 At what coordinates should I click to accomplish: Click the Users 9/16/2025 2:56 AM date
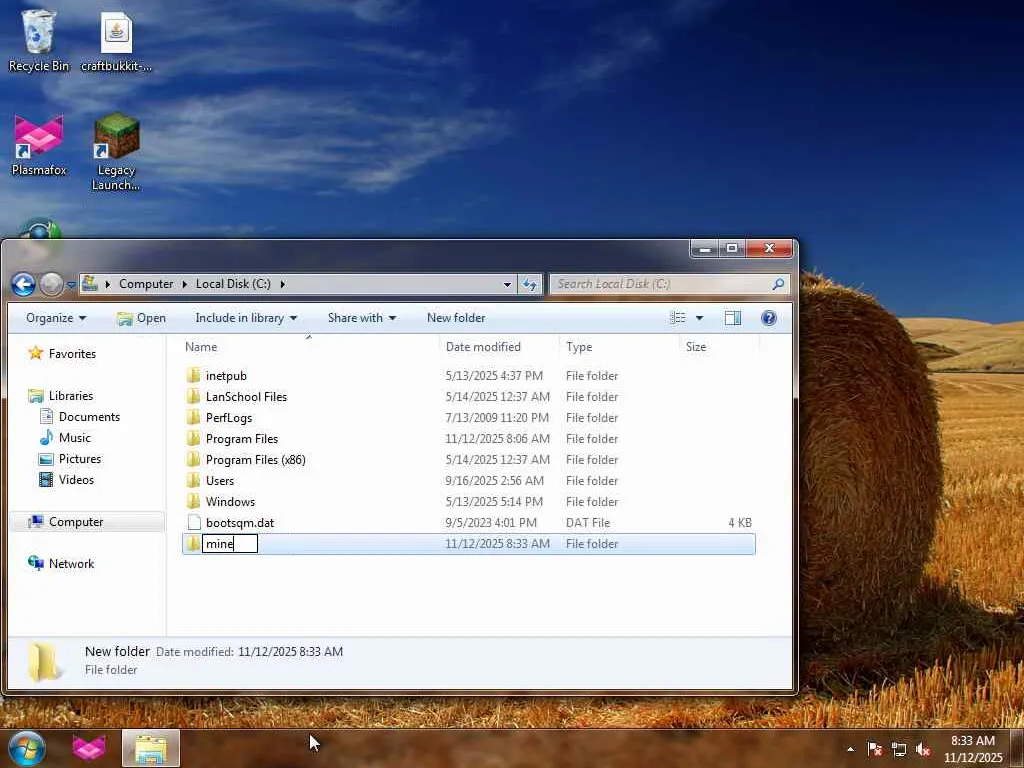click(494, 481)
